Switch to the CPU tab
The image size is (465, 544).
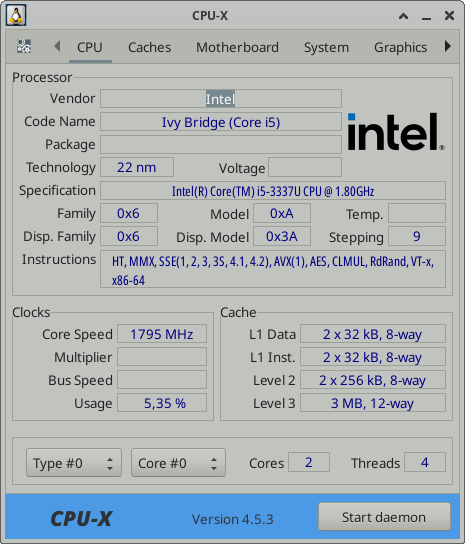(x=90, y=48)
